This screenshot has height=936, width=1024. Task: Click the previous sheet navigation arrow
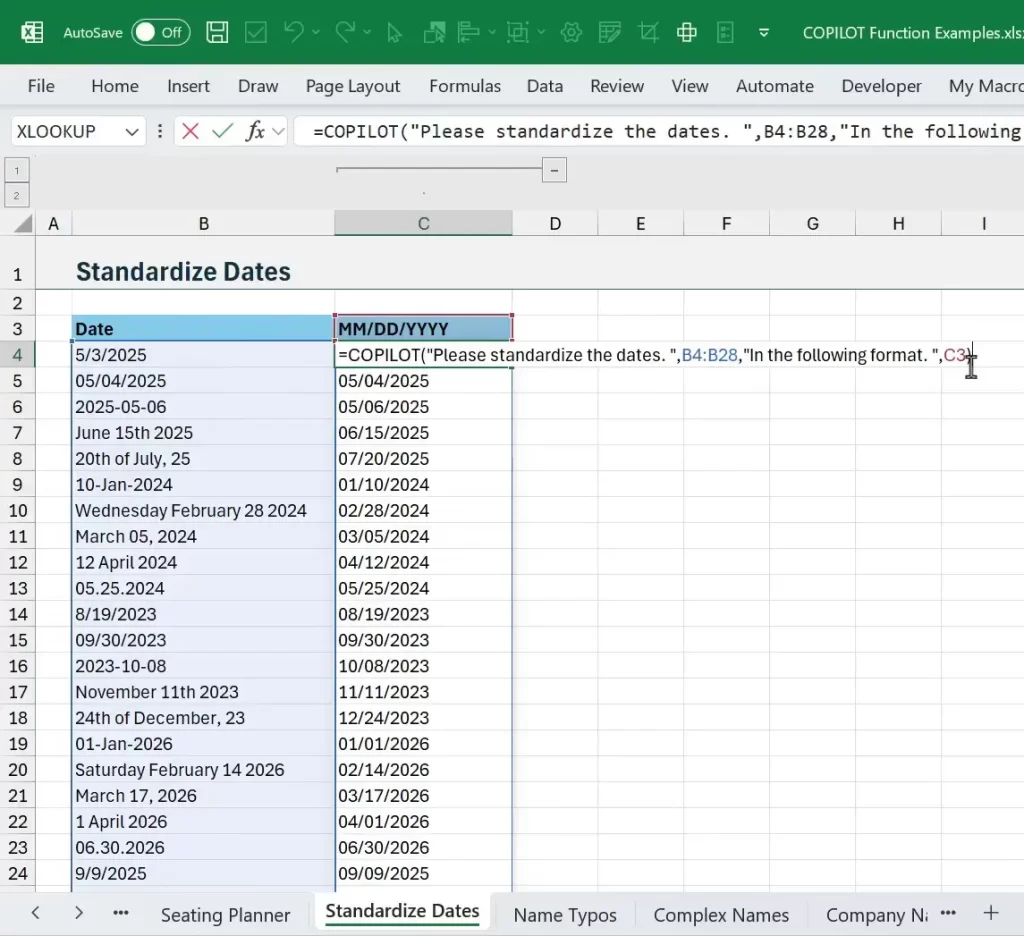point(36,913)
